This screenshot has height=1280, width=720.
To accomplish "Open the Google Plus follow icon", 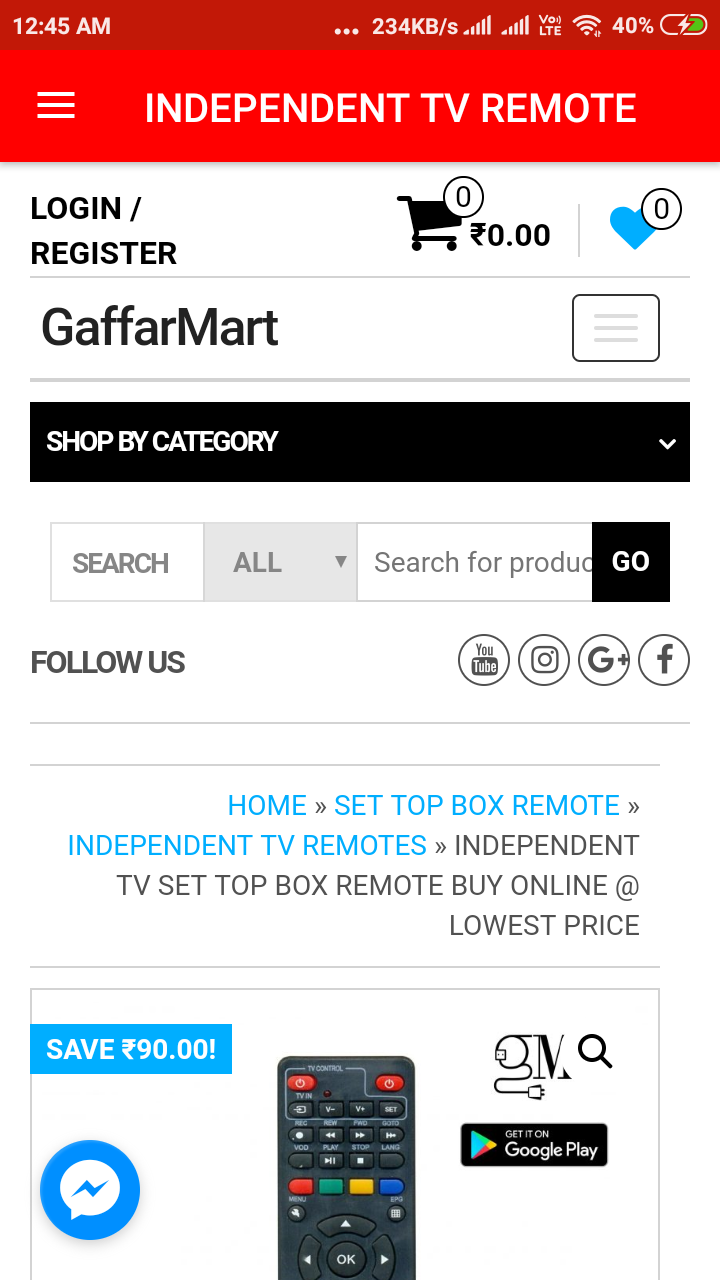I will (x=604, y=660).
